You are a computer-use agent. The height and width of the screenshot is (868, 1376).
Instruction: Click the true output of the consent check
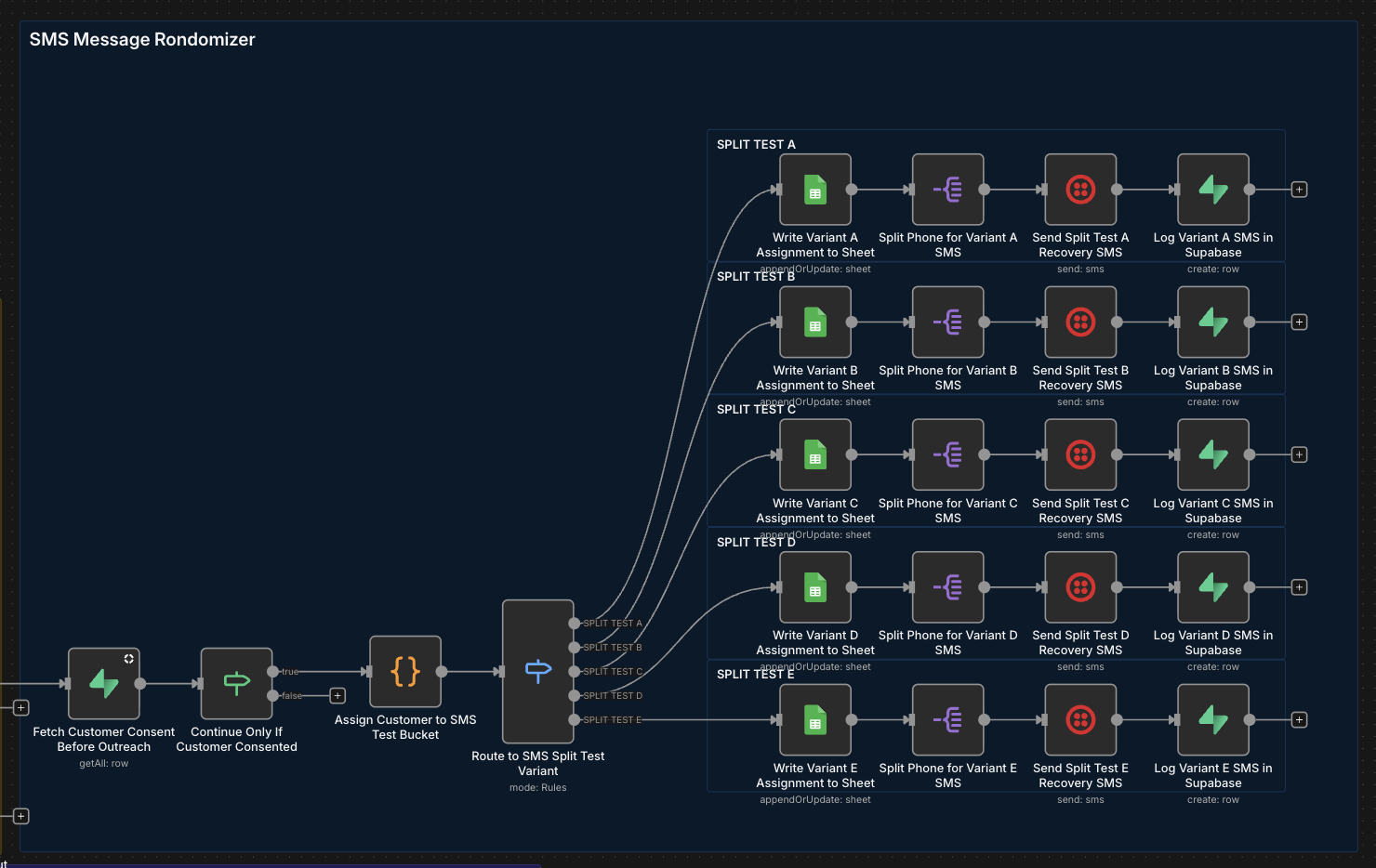point(272,672)
